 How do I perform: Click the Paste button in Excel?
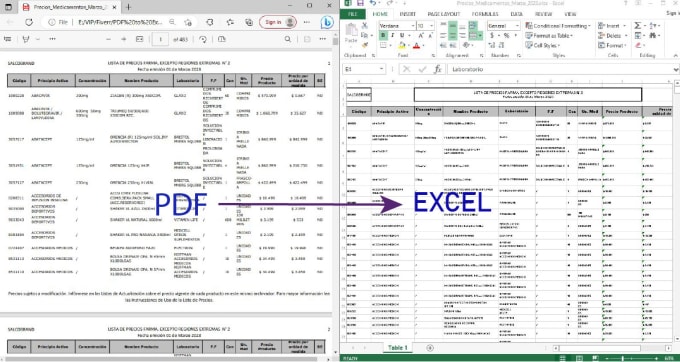[351, 34]
